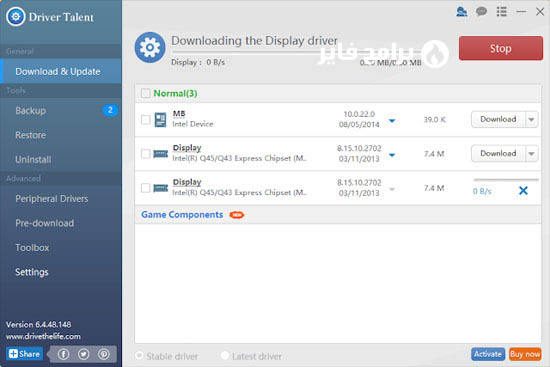The width and height of the screenshot is (550, 367).
Task: Click the Activate button
Action: pos(488,354)
